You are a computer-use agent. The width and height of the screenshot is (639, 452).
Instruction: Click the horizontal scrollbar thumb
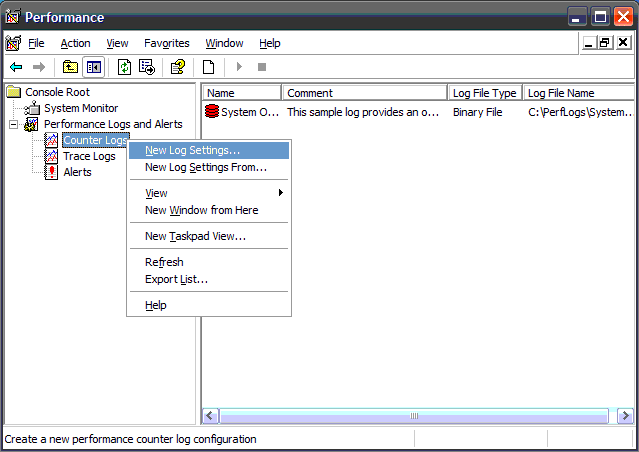click(414, 416)
